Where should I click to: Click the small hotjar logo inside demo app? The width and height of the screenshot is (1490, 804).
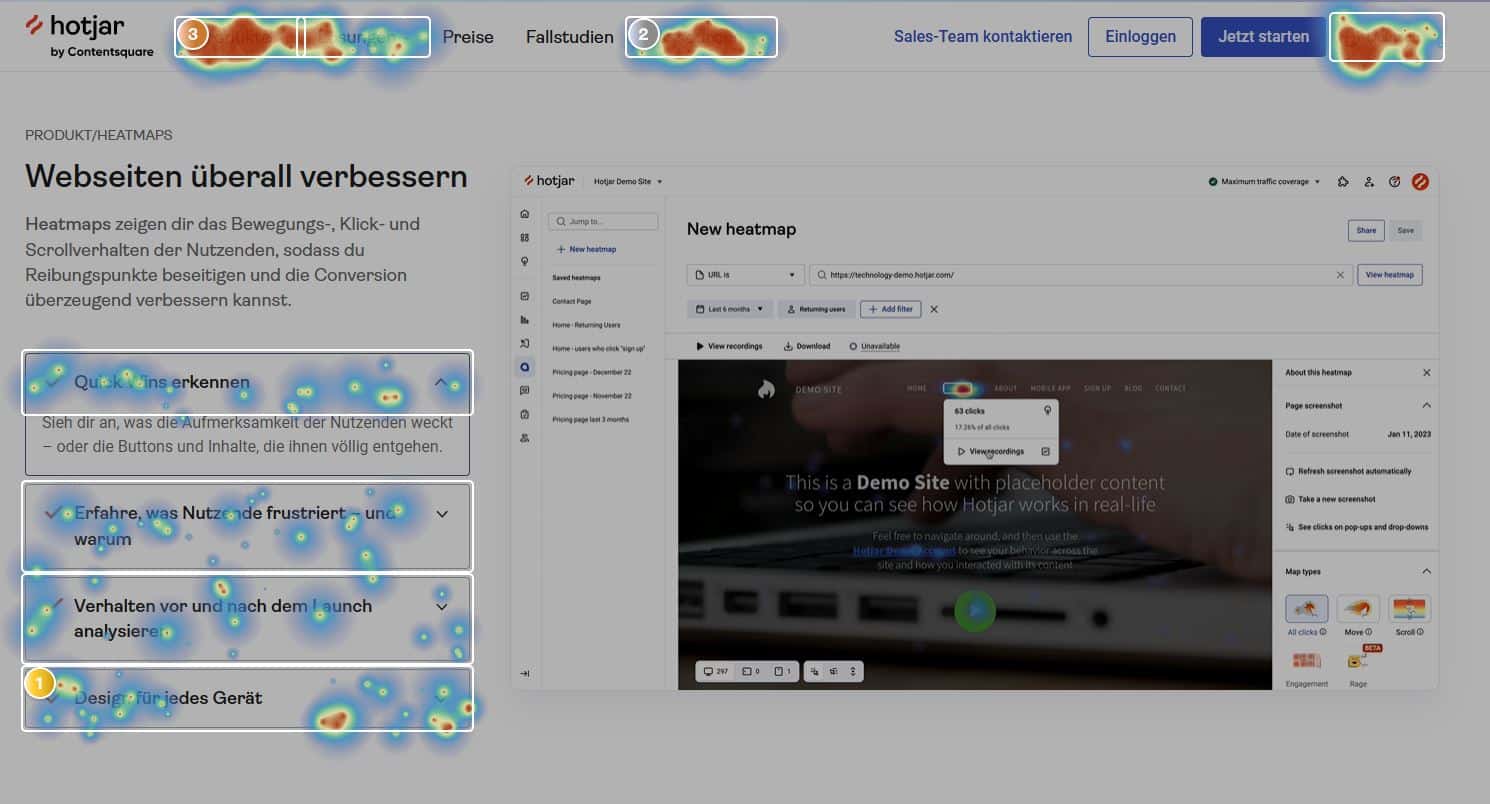click(549, 181)
